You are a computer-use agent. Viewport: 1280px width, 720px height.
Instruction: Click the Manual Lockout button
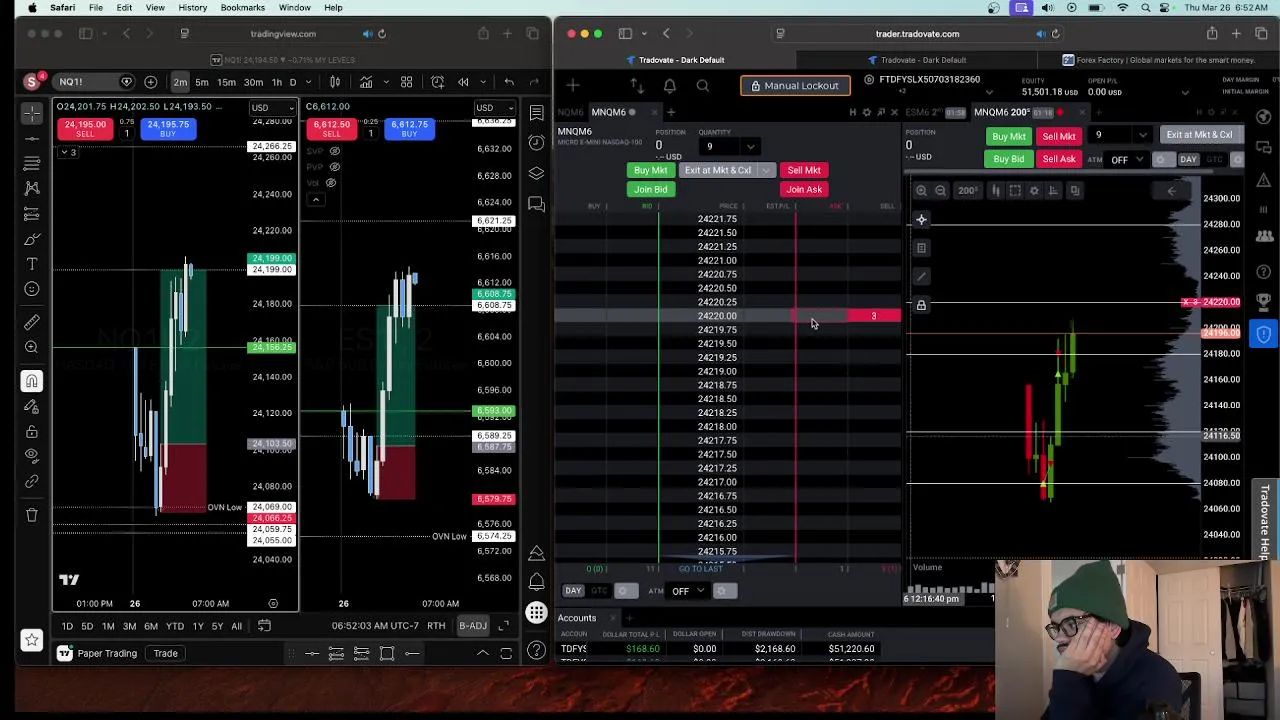[795, 86]
